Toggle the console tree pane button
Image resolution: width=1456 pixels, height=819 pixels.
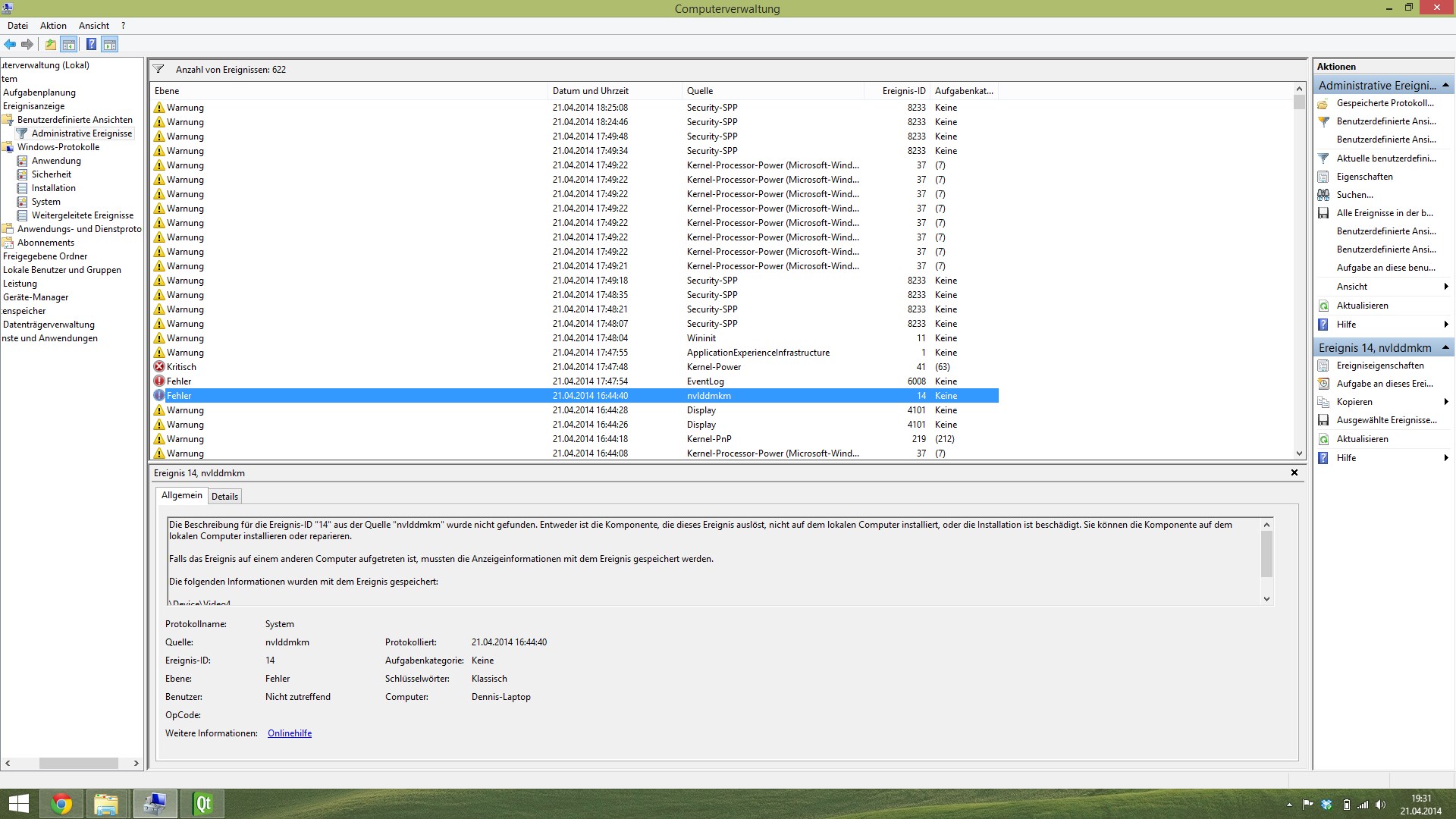point(69,45)
